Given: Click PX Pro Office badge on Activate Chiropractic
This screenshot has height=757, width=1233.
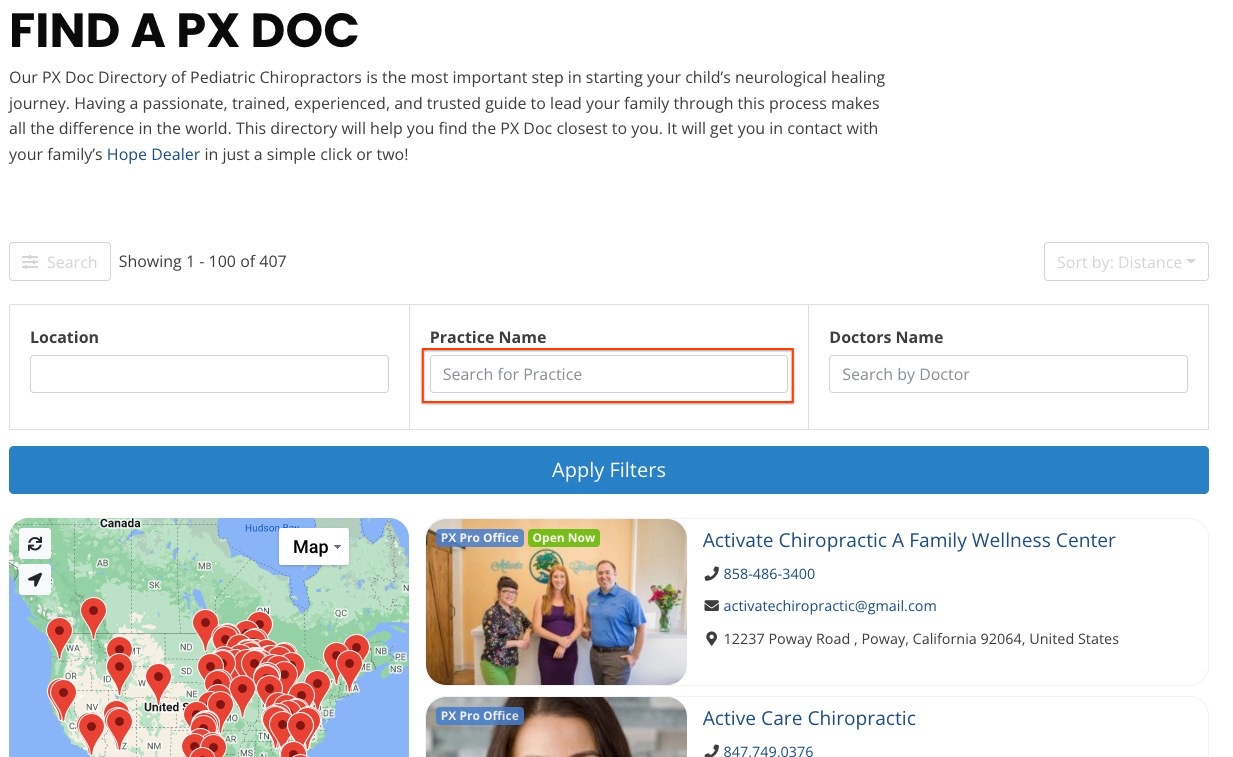Looking at the screenshot, I should pyautogui.click(x=480, y=538).
